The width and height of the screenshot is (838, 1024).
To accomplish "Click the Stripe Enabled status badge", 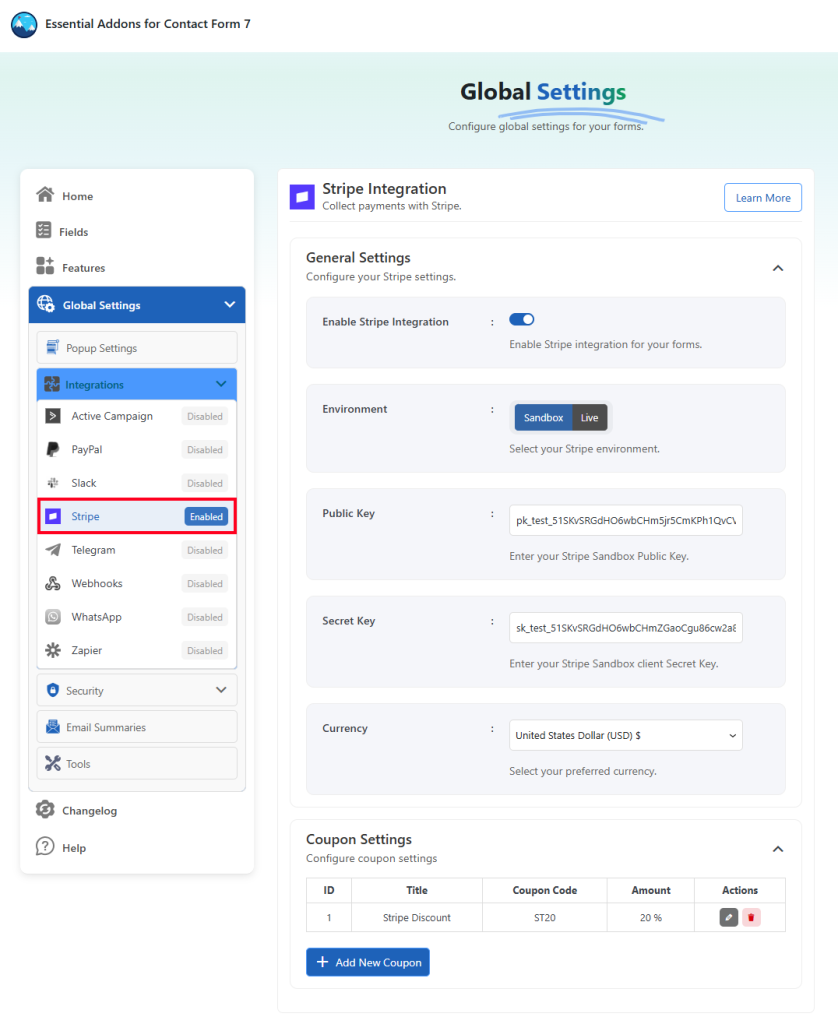I will click(x=206, y=517).
